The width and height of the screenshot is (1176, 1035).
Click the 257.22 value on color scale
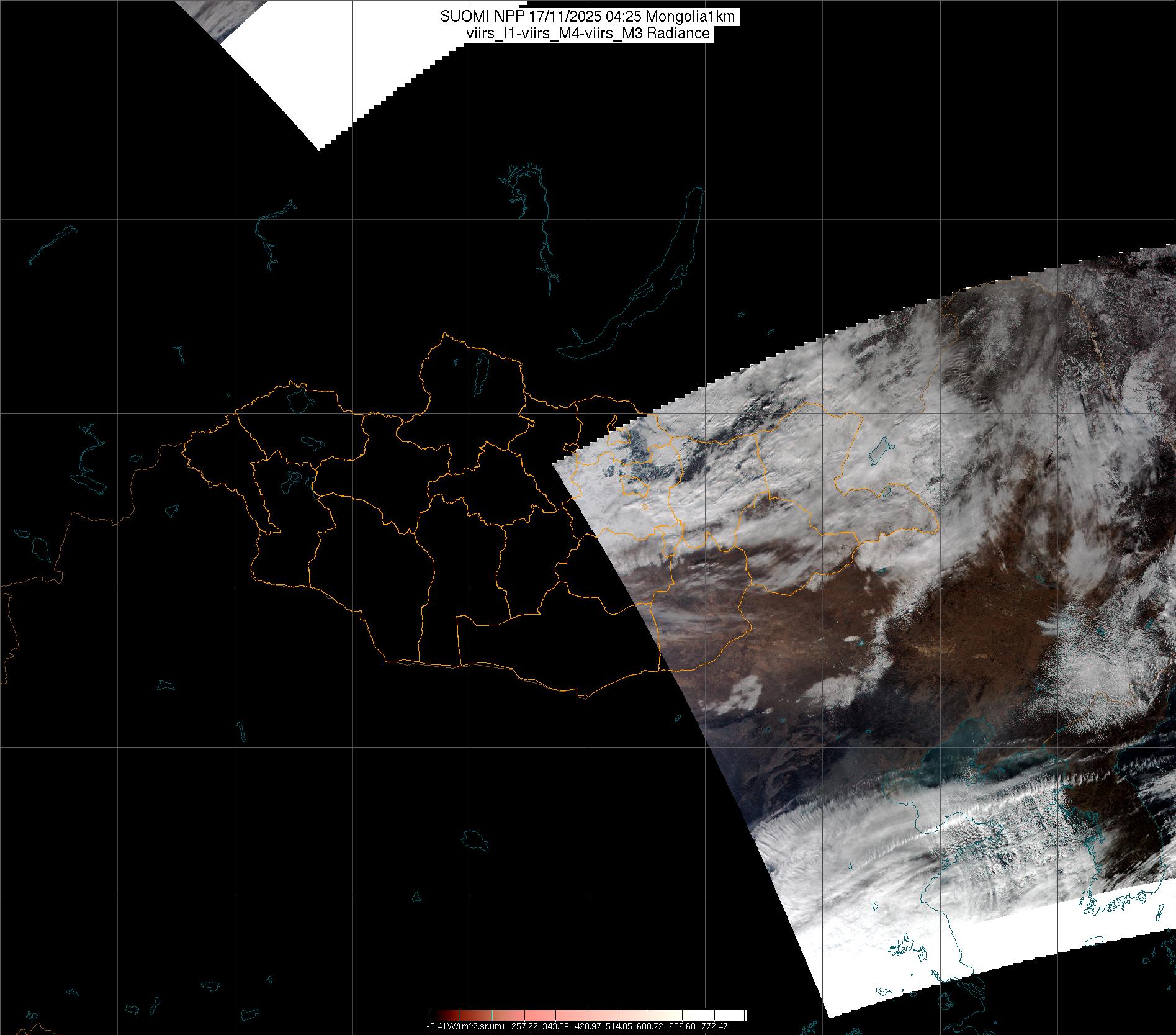[523, 1027]
